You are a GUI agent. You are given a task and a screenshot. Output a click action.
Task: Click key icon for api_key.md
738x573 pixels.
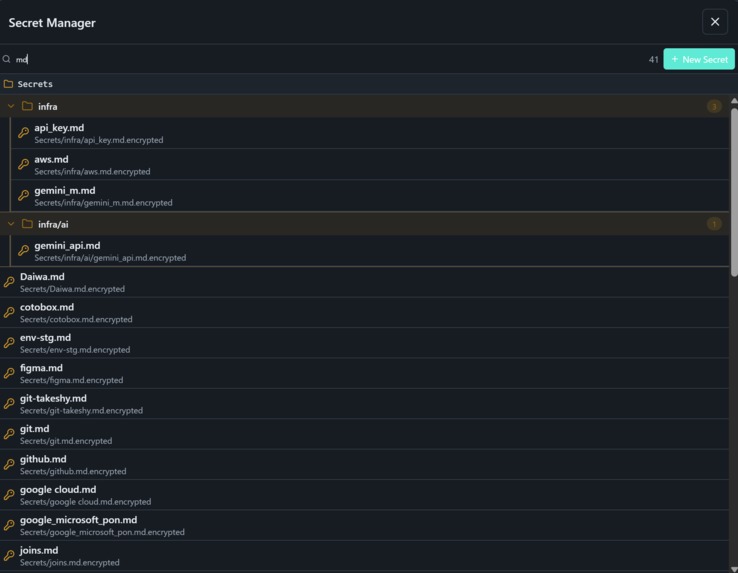(x=23, y=133)
